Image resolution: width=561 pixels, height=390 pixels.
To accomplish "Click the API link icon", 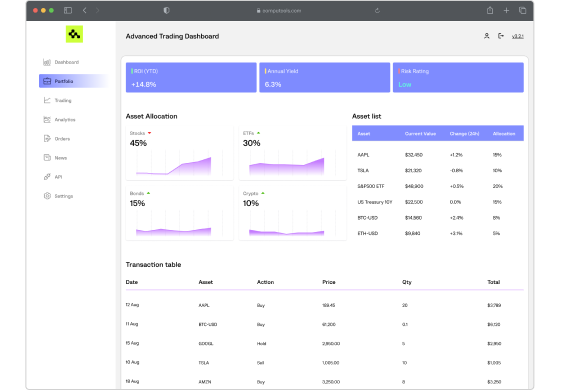I will pos(47,177).
